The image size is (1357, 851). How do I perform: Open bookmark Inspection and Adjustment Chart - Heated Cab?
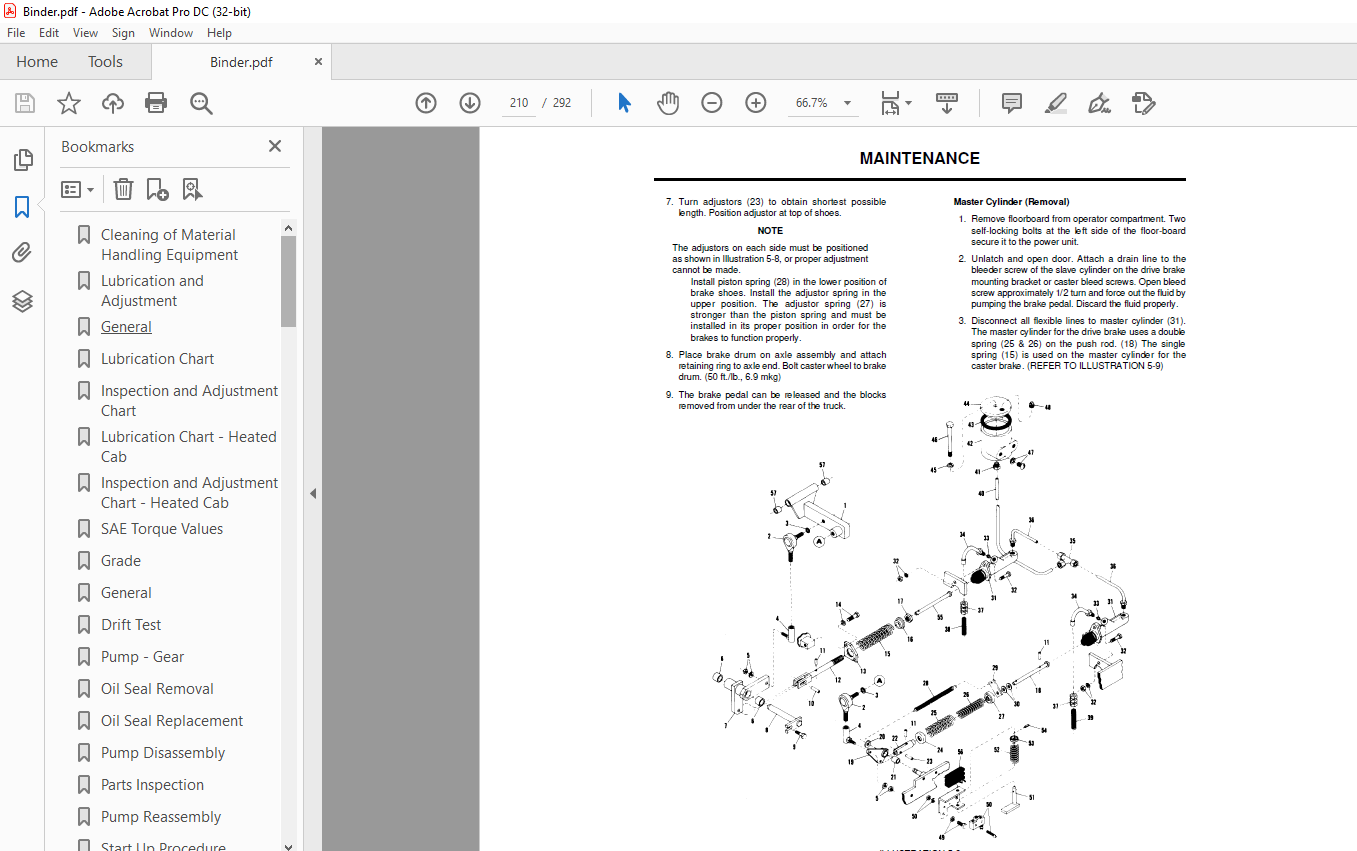click(x=189, y=493)
